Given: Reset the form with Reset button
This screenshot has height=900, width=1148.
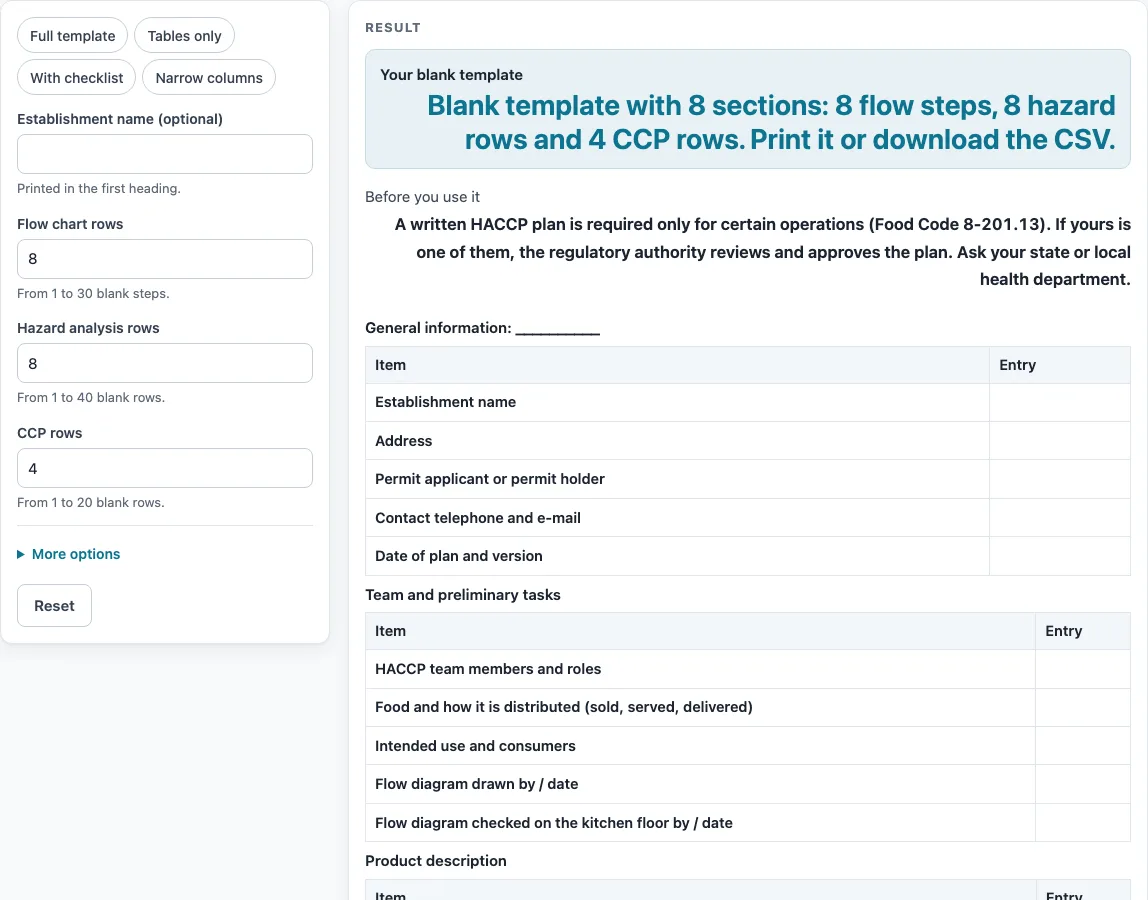Looking at the screenshot, I should 54,606.
